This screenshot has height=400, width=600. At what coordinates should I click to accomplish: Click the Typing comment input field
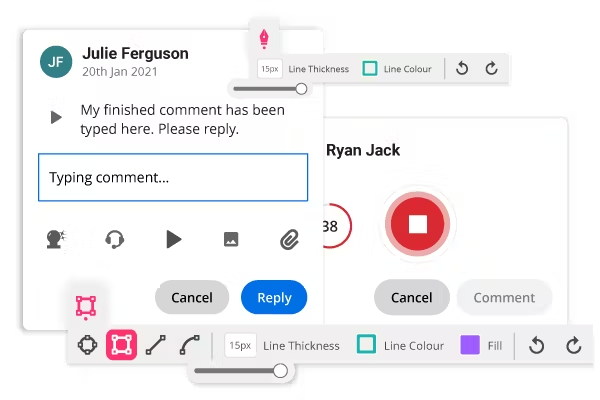pos(173,177)
